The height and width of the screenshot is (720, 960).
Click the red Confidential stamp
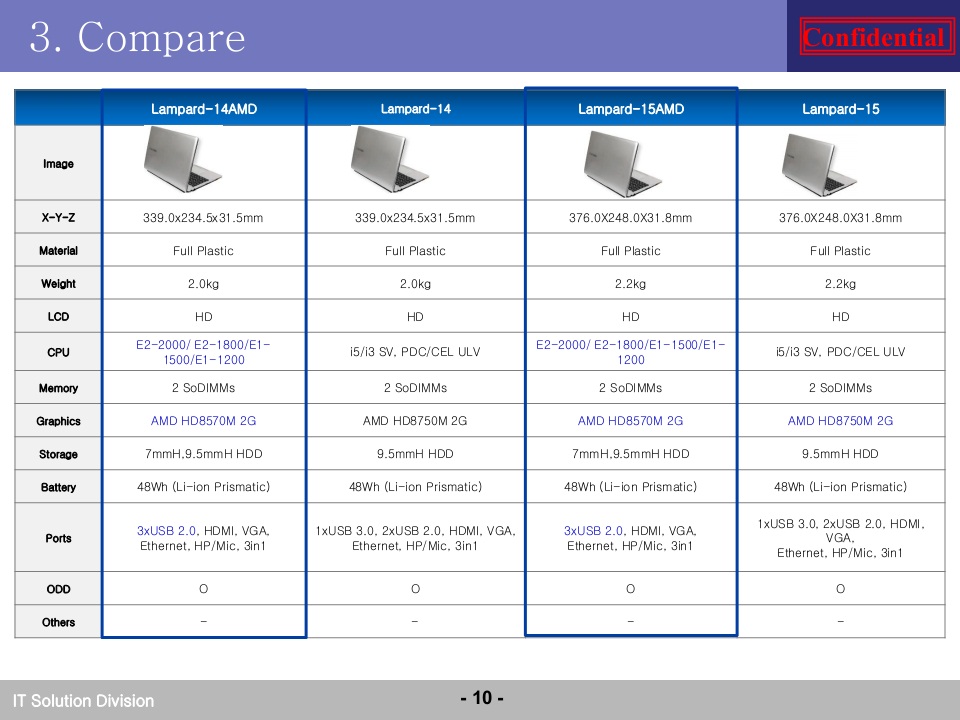[876, 37]
